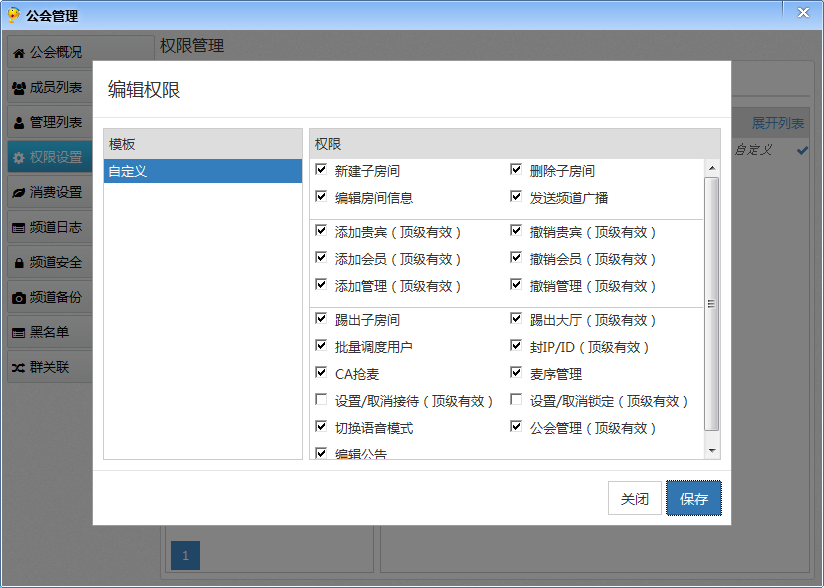Click the 模板 column header
The height and width of the screenshot is (588, 824).
pyautogui.click(x=203, y=144)
